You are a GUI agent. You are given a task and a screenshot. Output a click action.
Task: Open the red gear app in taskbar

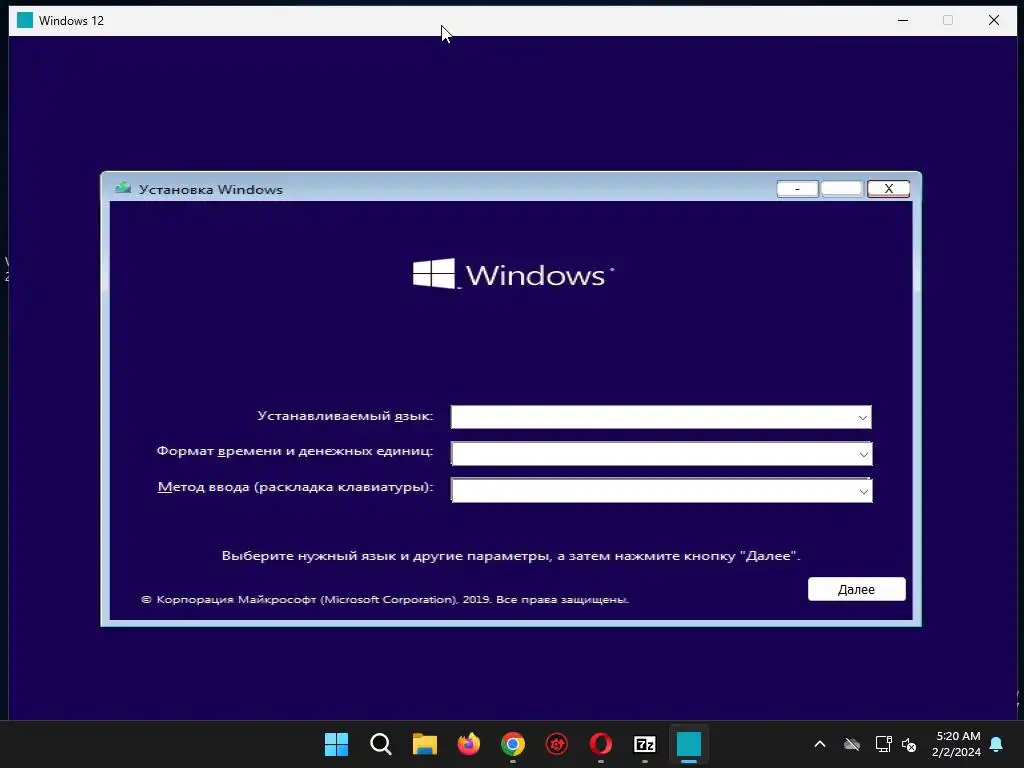556,744
